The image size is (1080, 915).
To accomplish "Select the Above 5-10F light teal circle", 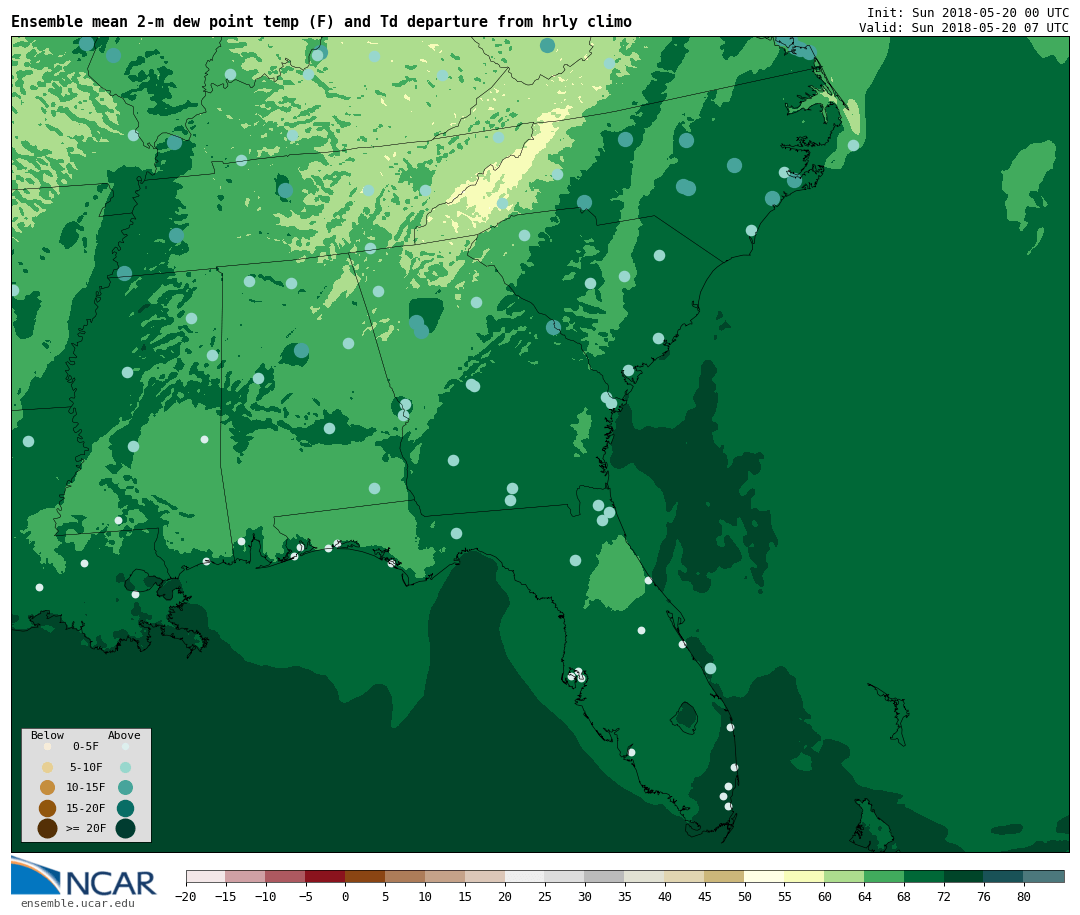I will (125, 768).
